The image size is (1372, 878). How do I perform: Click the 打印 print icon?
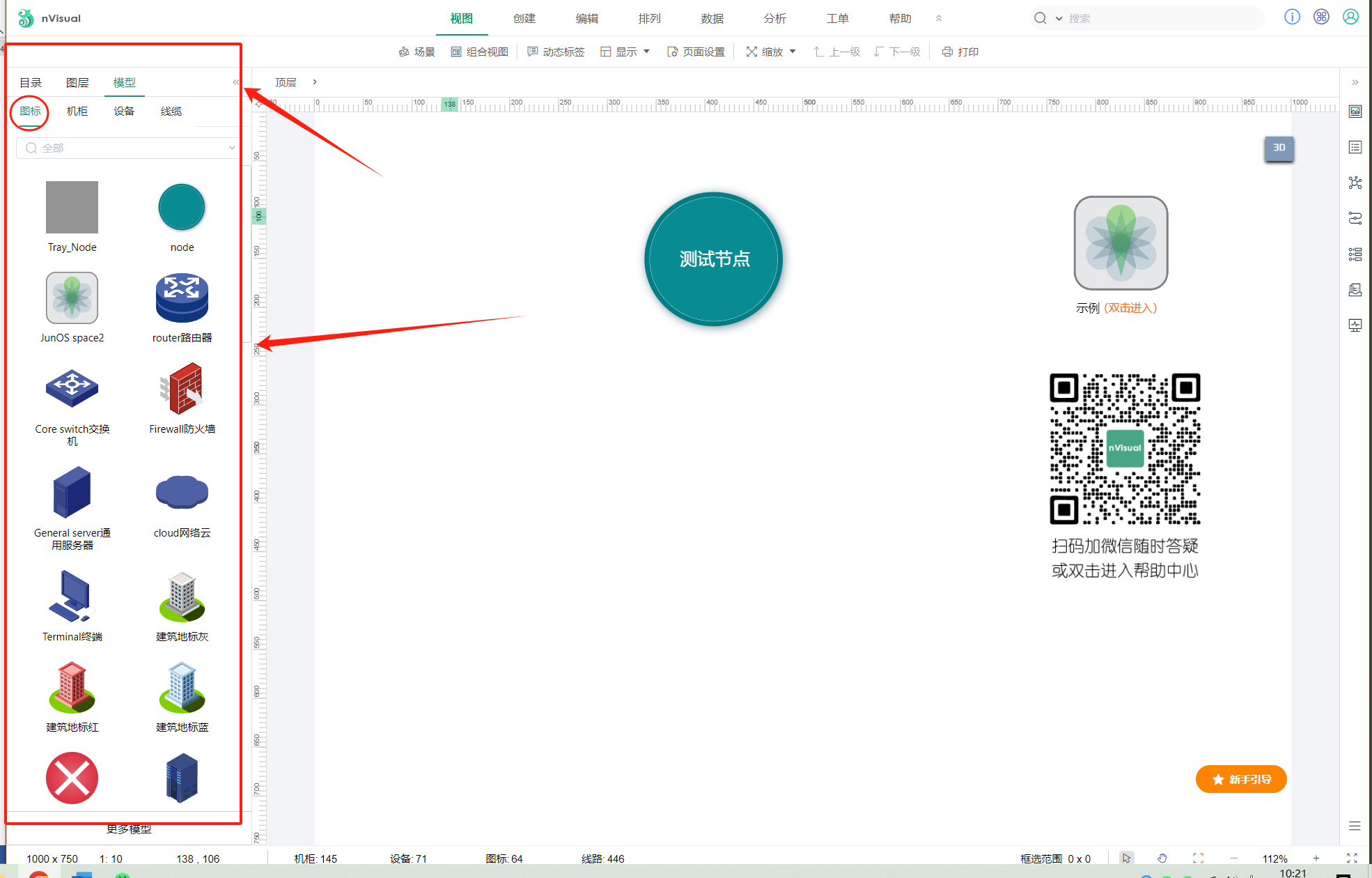tap(947, 52)
